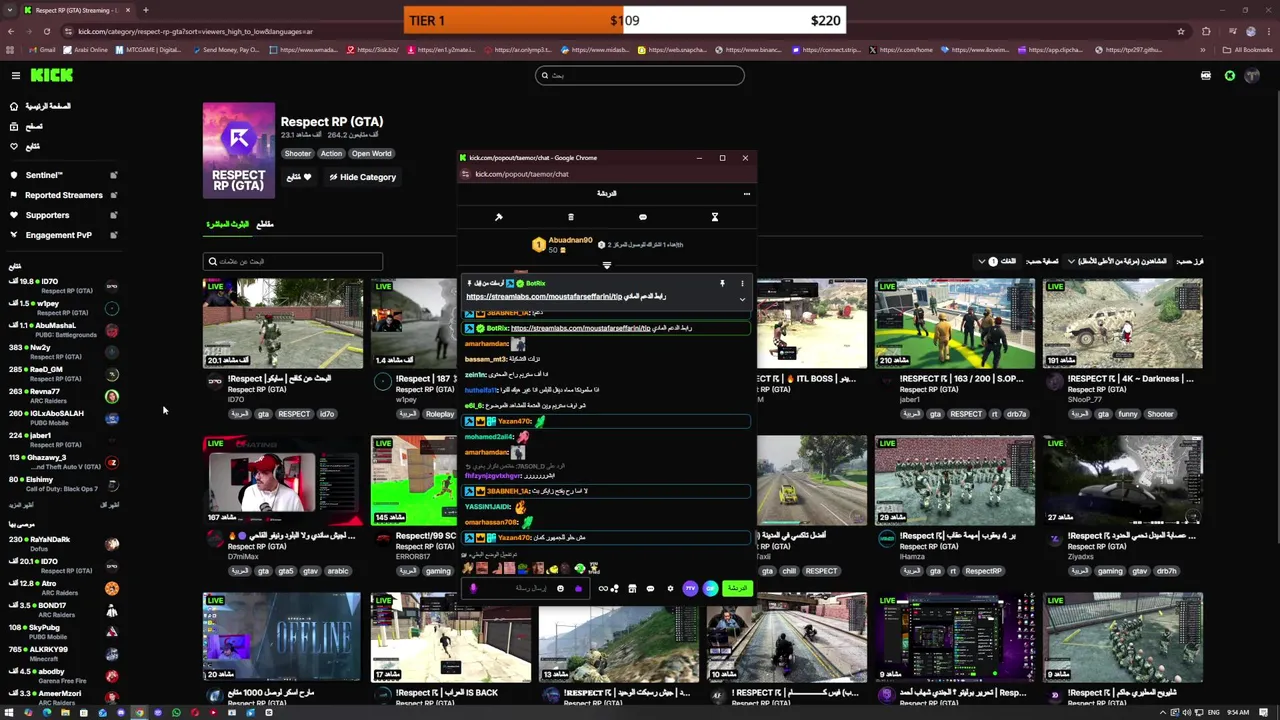Collapse the leaderboard with the downward triple-line arrow
1280x720 pixels.
click(607, 265)
